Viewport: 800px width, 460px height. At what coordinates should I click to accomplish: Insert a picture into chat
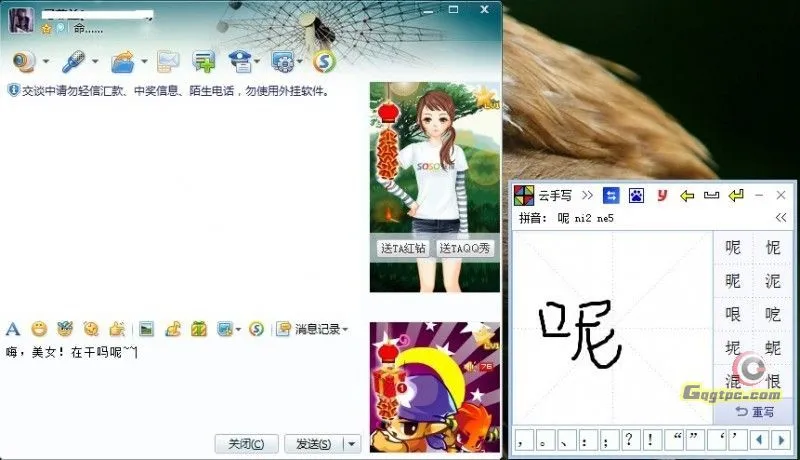[146, 329]
